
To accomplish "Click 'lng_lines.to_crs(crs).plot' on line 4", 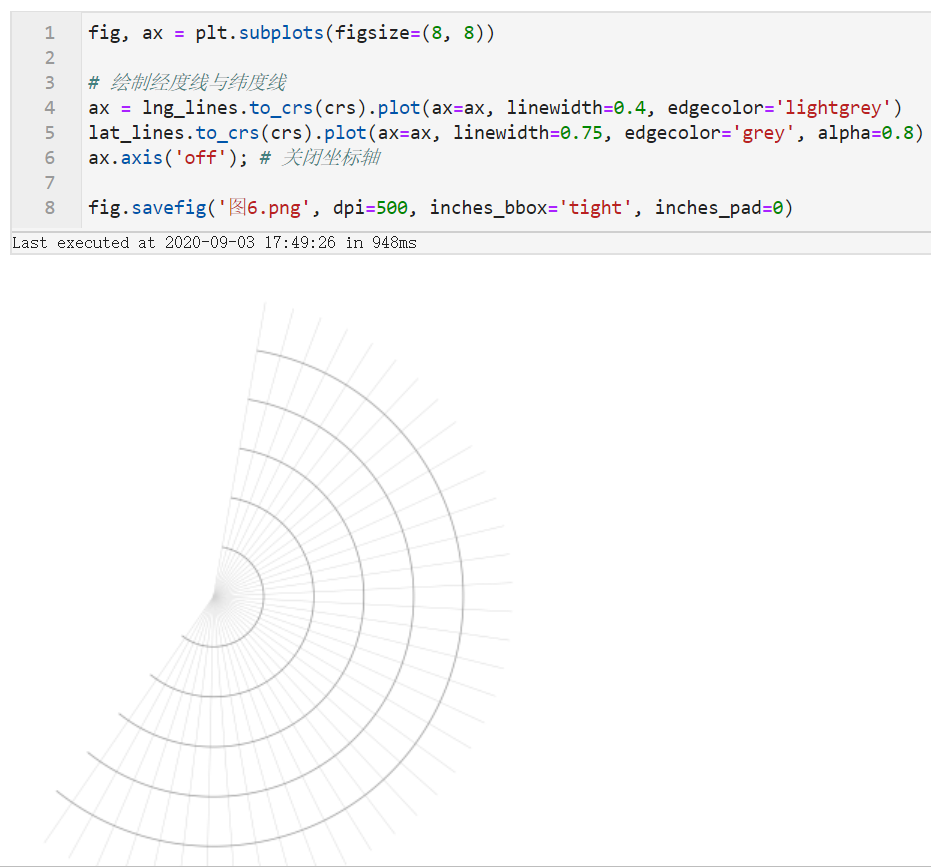I will 281,107.
